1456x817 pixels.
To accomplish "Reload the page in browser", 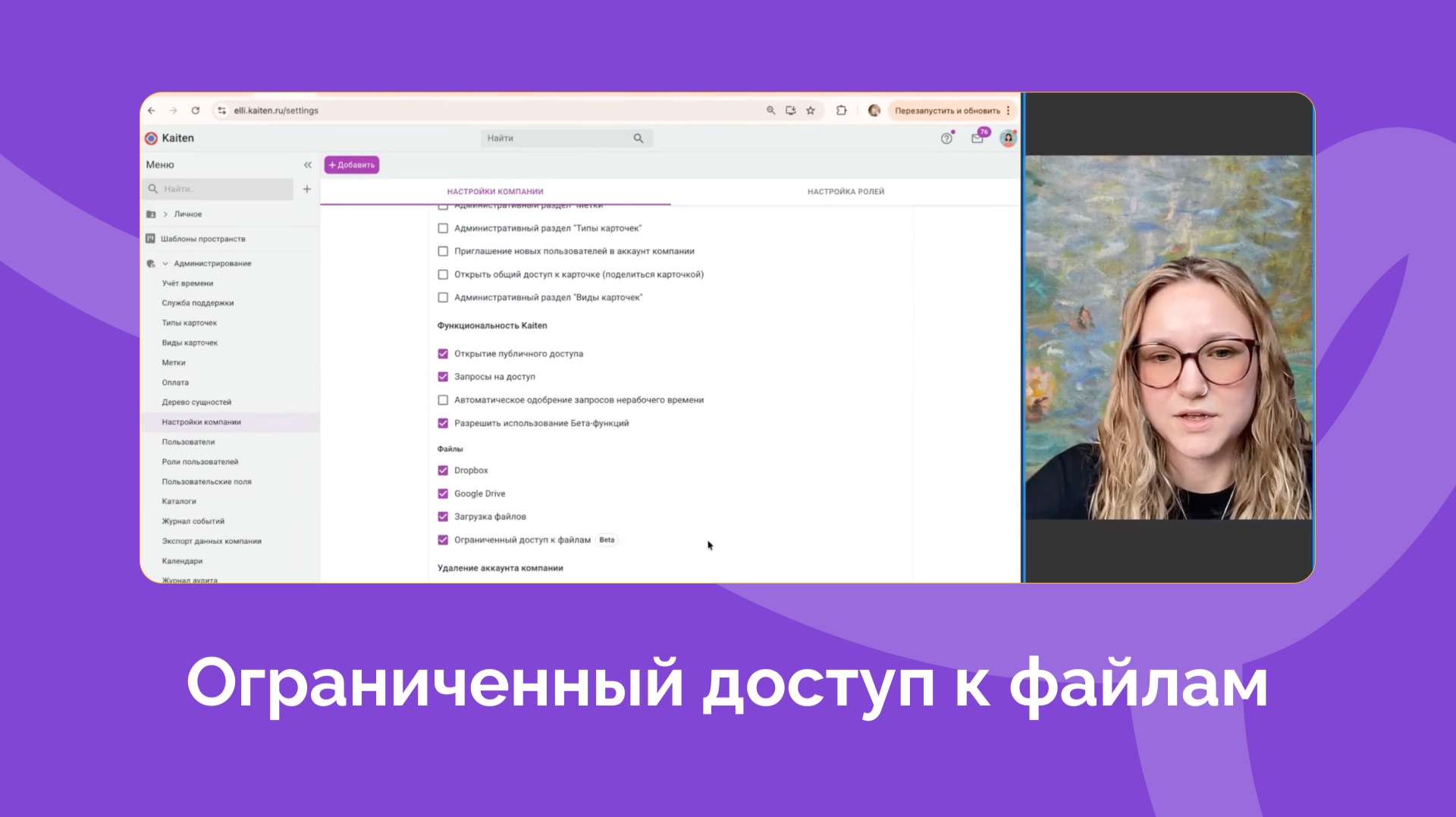I will point(196,111).
